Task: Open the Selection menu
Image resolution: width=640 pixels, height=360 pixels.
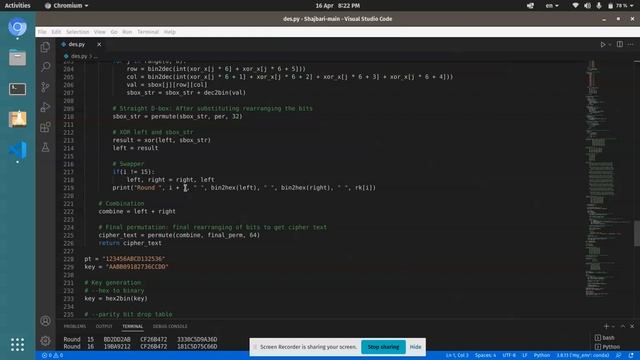Action: (78, 32)
